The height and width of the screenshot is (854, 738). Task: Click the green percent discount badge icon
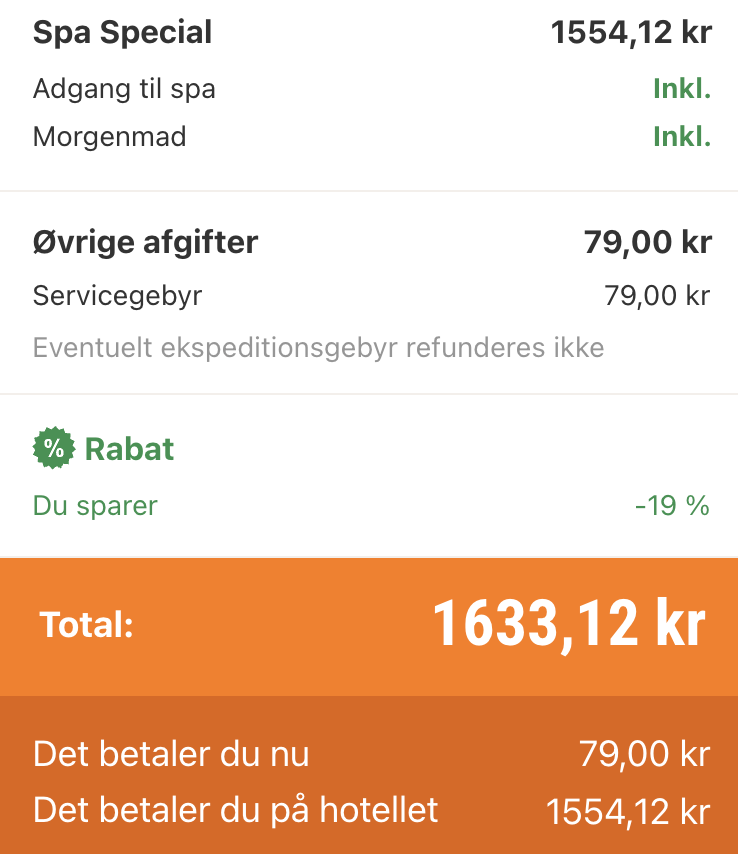(x=53, y=449)
